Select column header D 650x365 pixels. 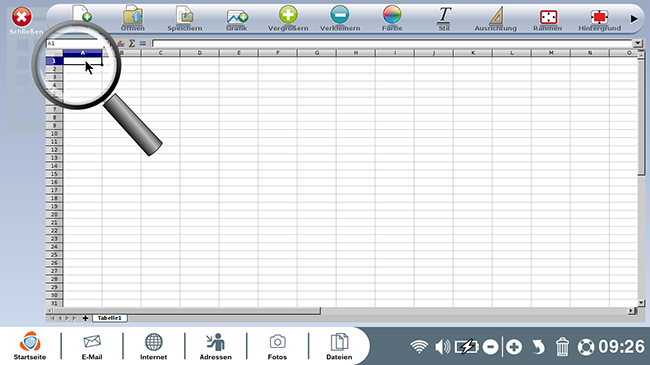pos(199,53)
